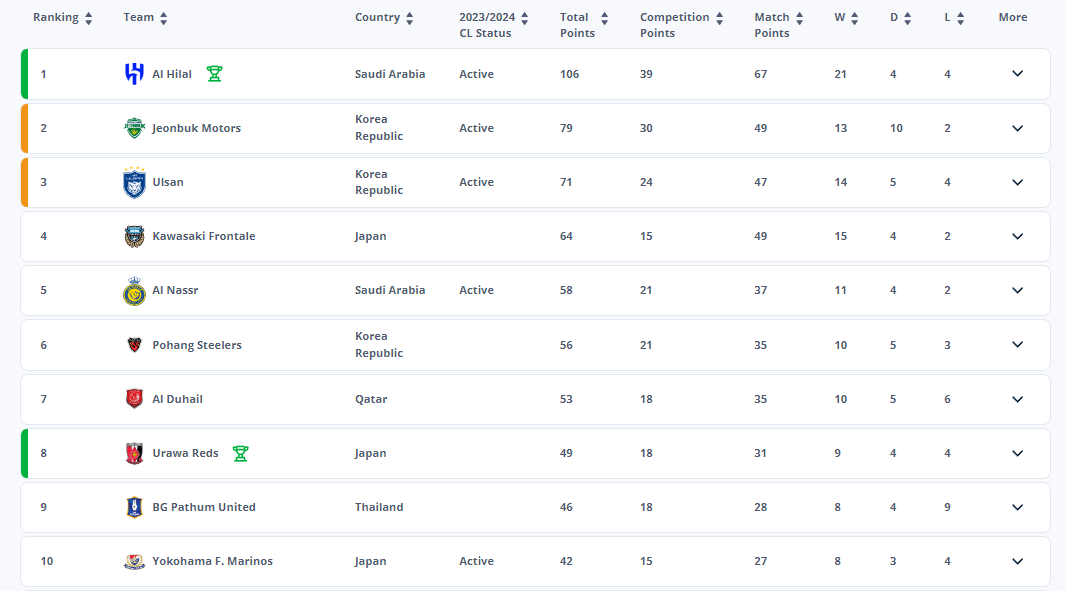Image resolution: width=1066 pixels, height=591 pixels.
Task: Expand the Pohang Steelers row details
Action: pos(1017,345)
